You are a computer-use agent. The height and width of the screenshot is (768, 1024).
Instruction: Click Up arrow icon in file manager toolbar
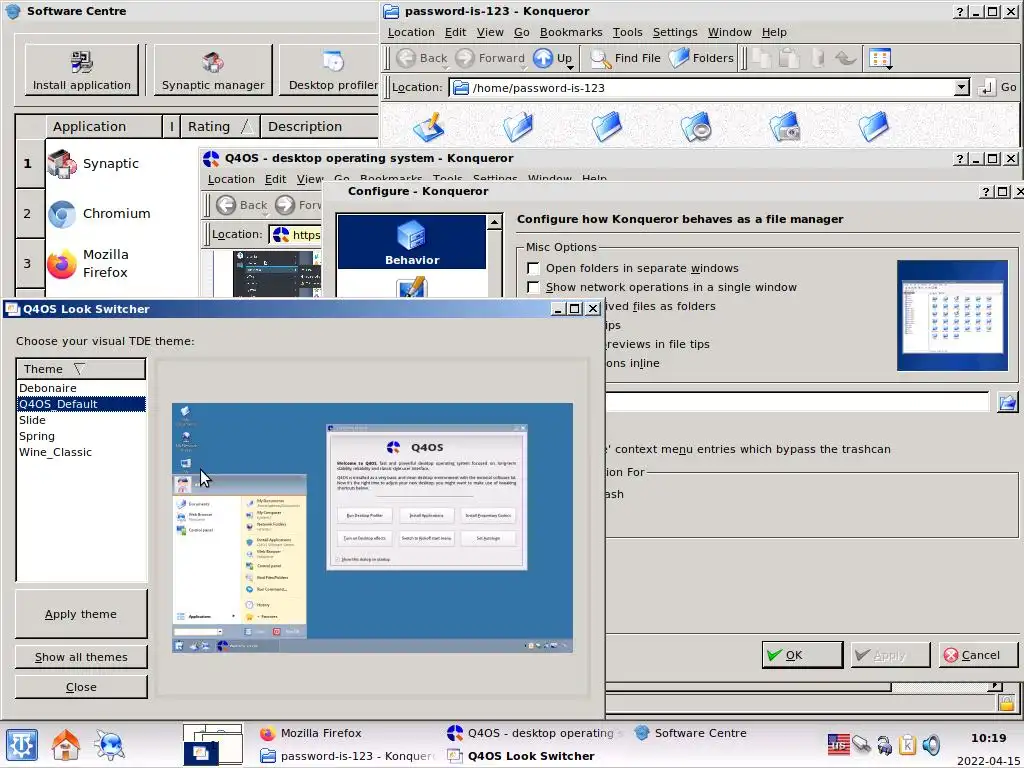(543, 58)
